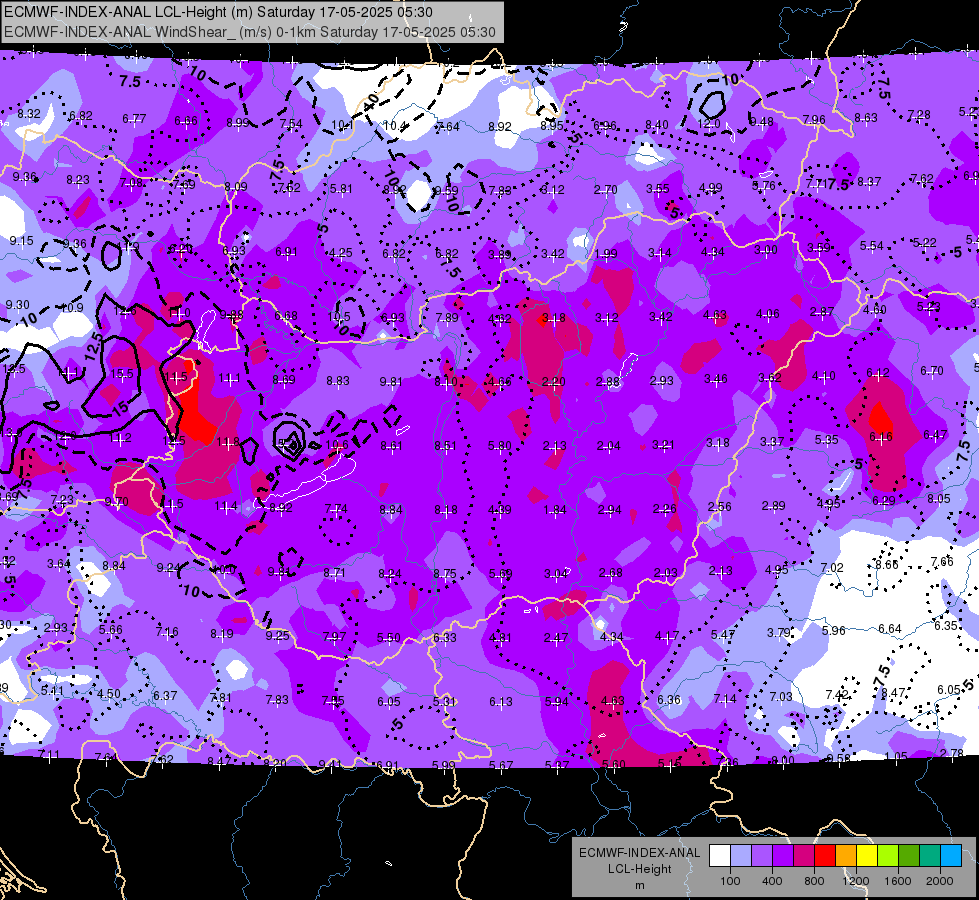Viewport: 979px width, 900px height.
Task: Select the grid value 5.66
Action: tap(111, 629)
